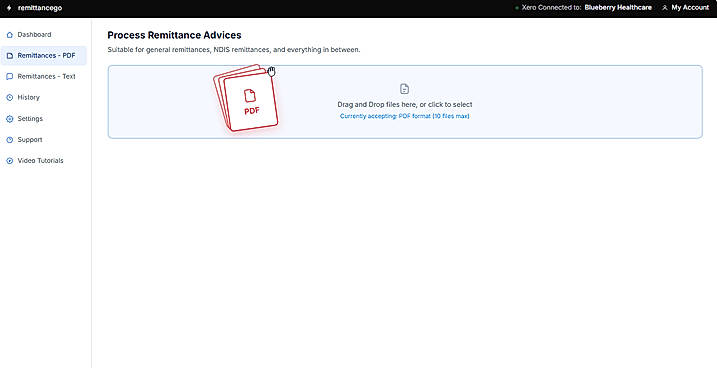Click the Dashboard home icon
717x368 pixels.
[10, 35]
